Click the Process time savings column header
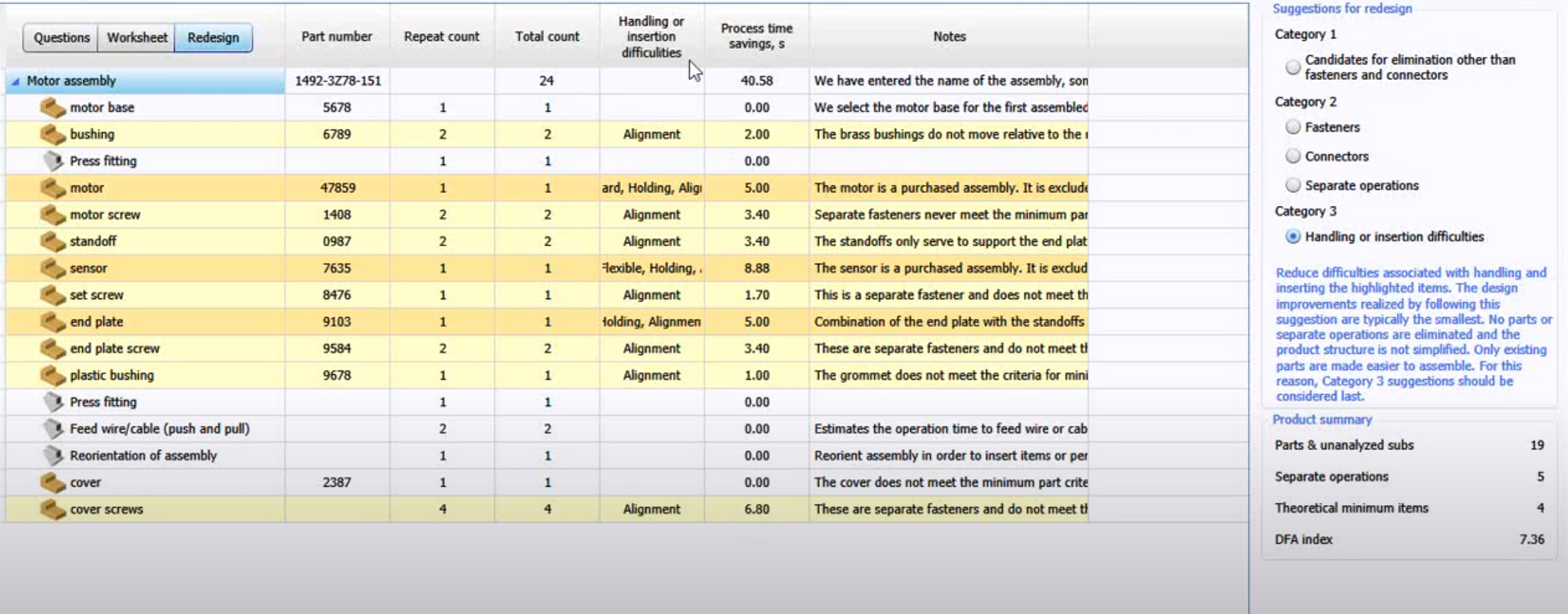The image size is (1568, 614). point(757,36)
